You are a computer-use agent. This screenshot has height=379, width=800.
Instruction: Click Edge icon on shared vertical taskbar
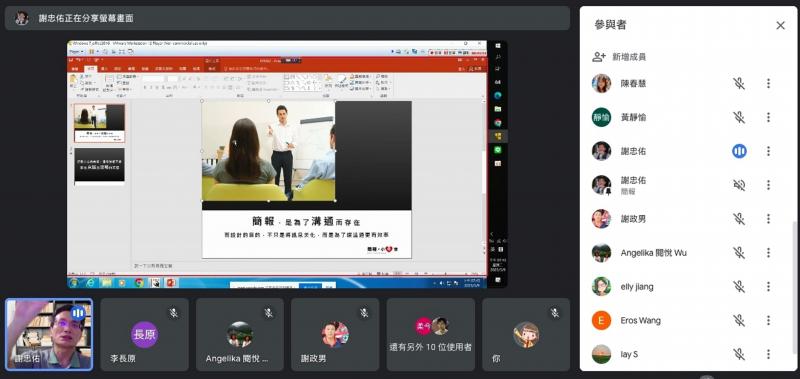coord(497,95)
